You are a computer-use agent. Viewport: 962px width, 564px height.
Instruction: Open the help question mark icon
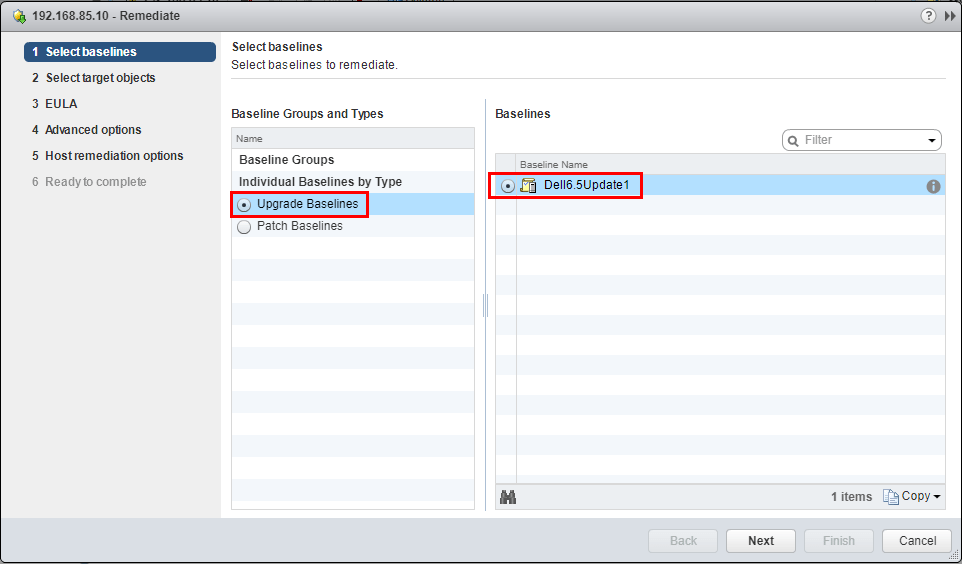click(x=928, y=16)
